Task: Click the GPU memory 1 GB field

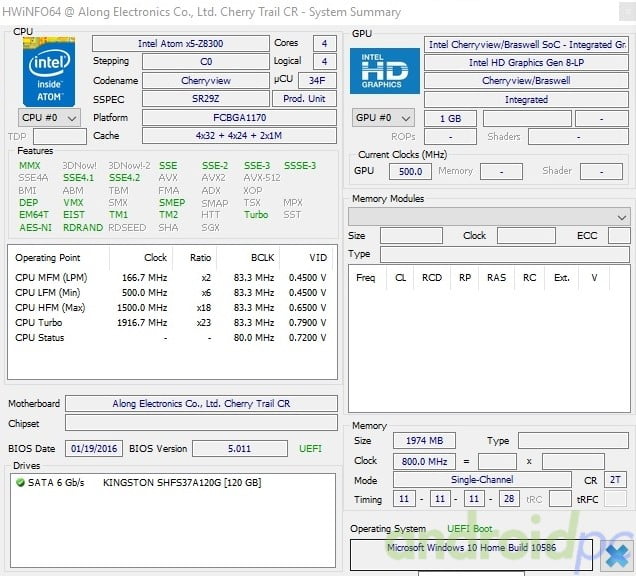Action: [x=450, y=118]
